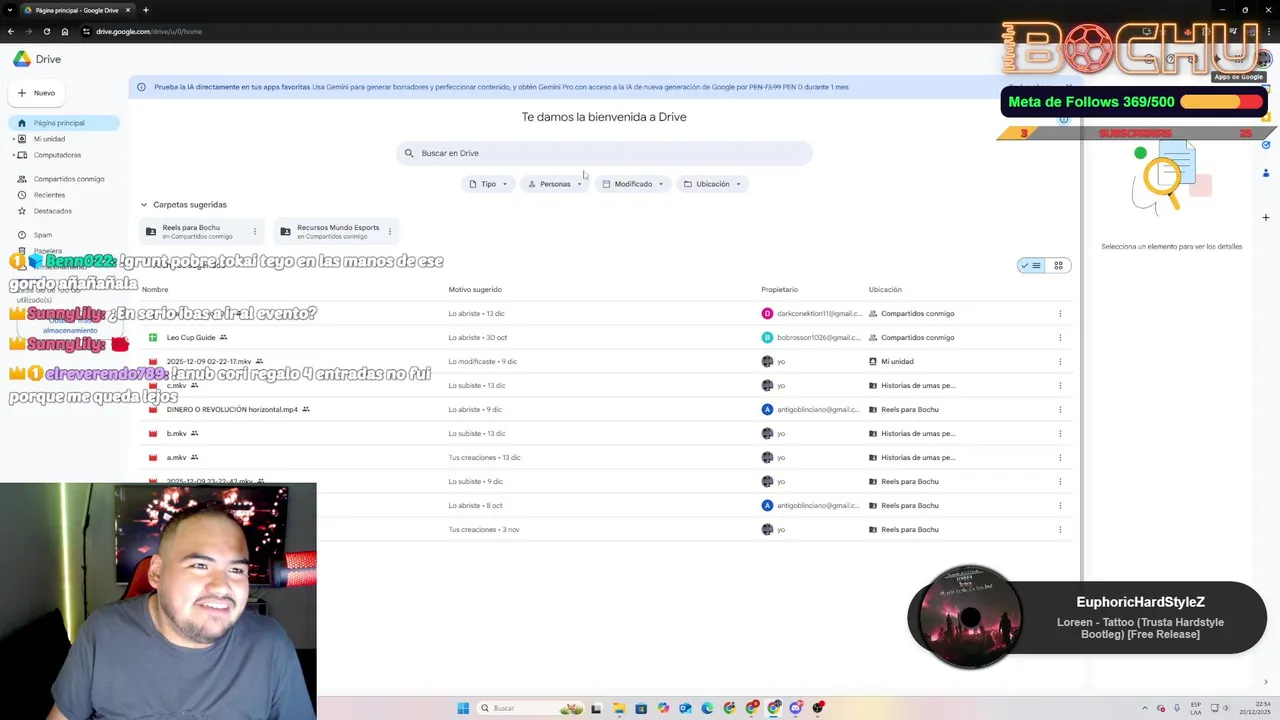Open Mi unidad in the sidebar
1280x720 pixels.
click(x=49, y=139)
